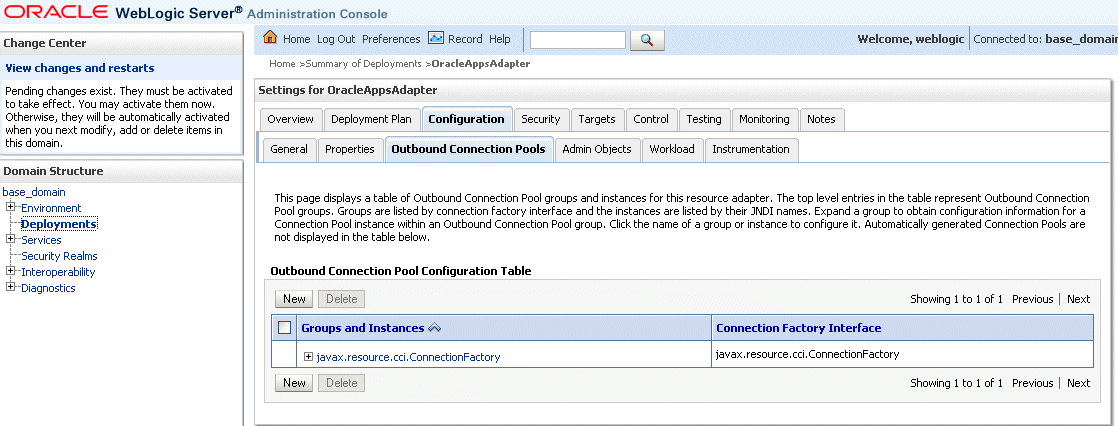Open the Targets tab
Viewport: 1118px width, 426px height.
pyautogui.click(x=597, y=119)
